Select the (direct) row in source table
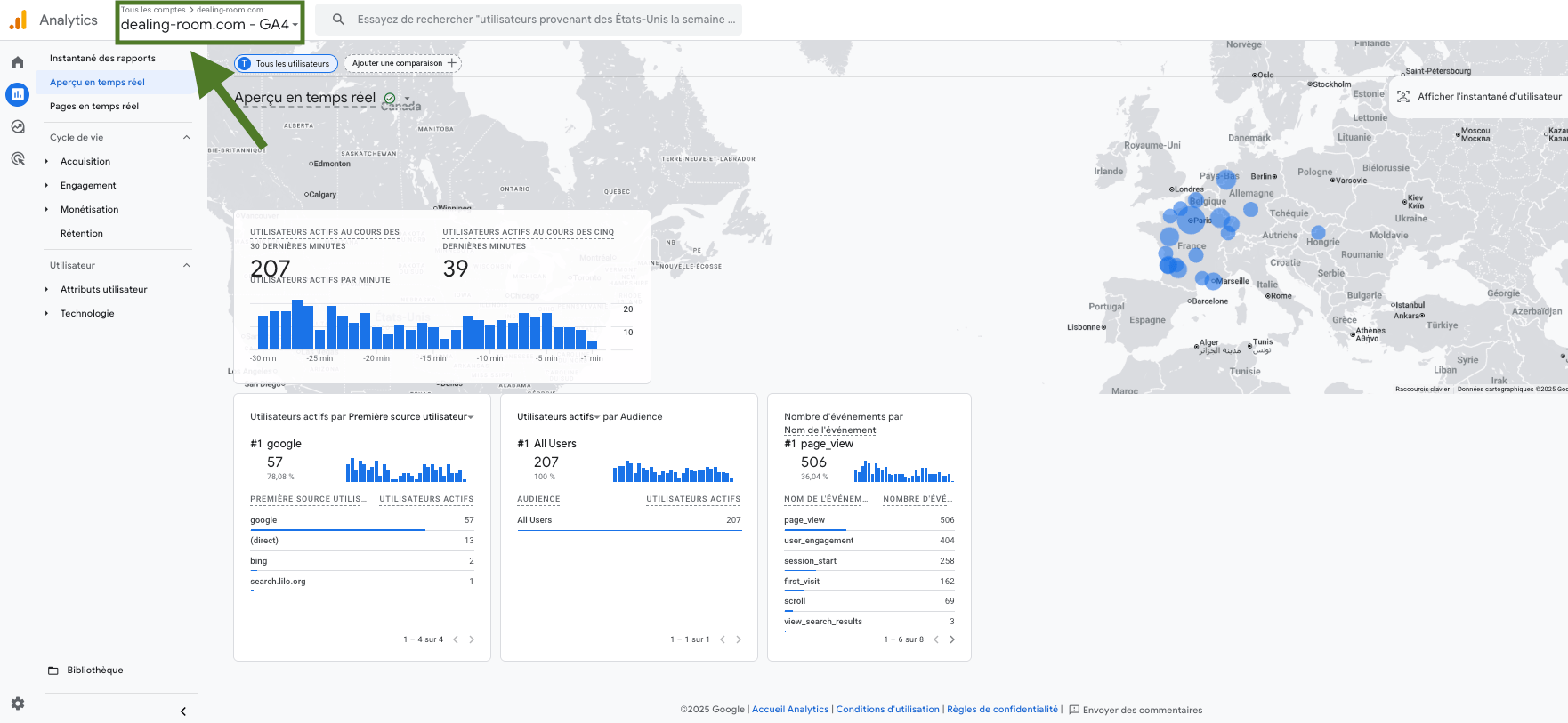 click(x=361, y=541)
